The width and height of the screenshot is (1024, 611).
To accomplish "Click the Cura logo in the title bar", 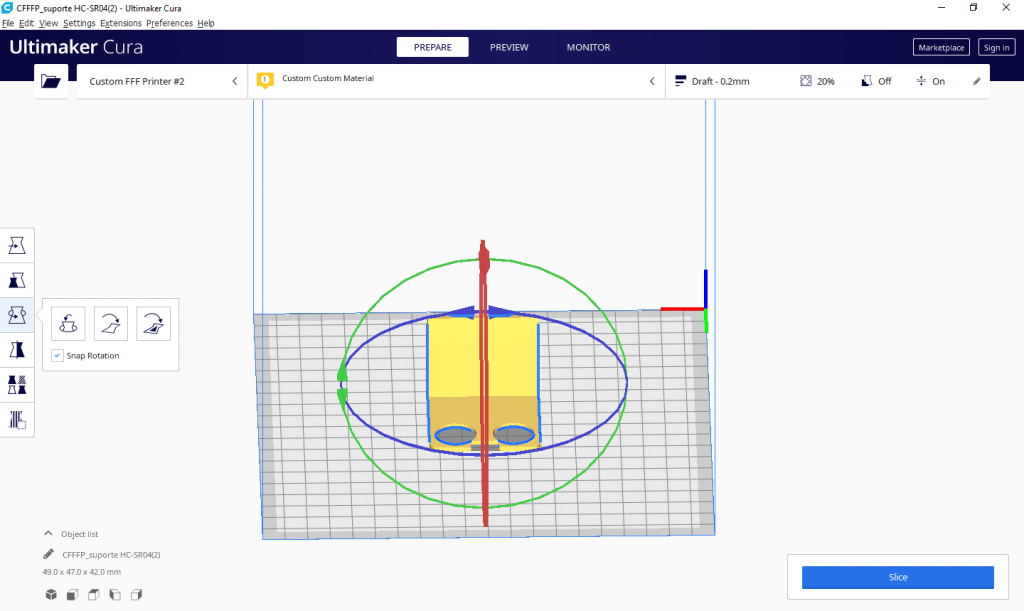I will click(x=7, y=8).
